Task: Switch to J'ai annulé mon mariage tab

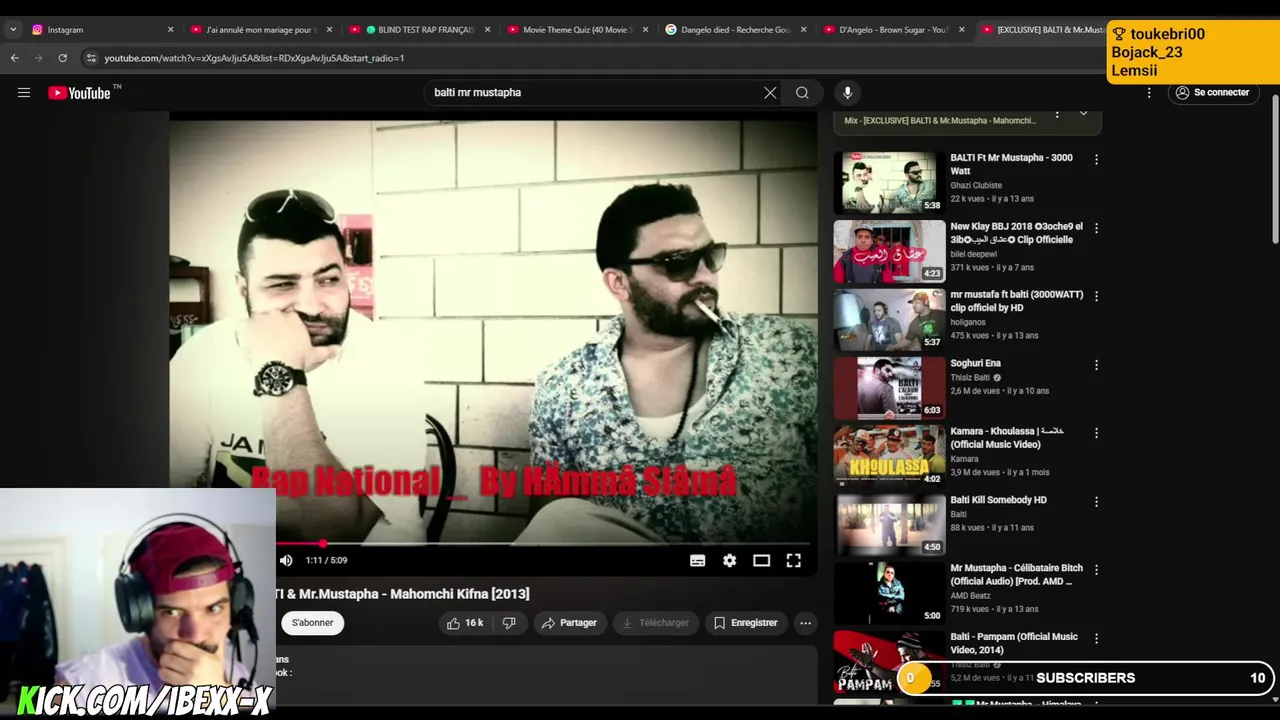Action: pyautogui.click(x=260, y=30)
